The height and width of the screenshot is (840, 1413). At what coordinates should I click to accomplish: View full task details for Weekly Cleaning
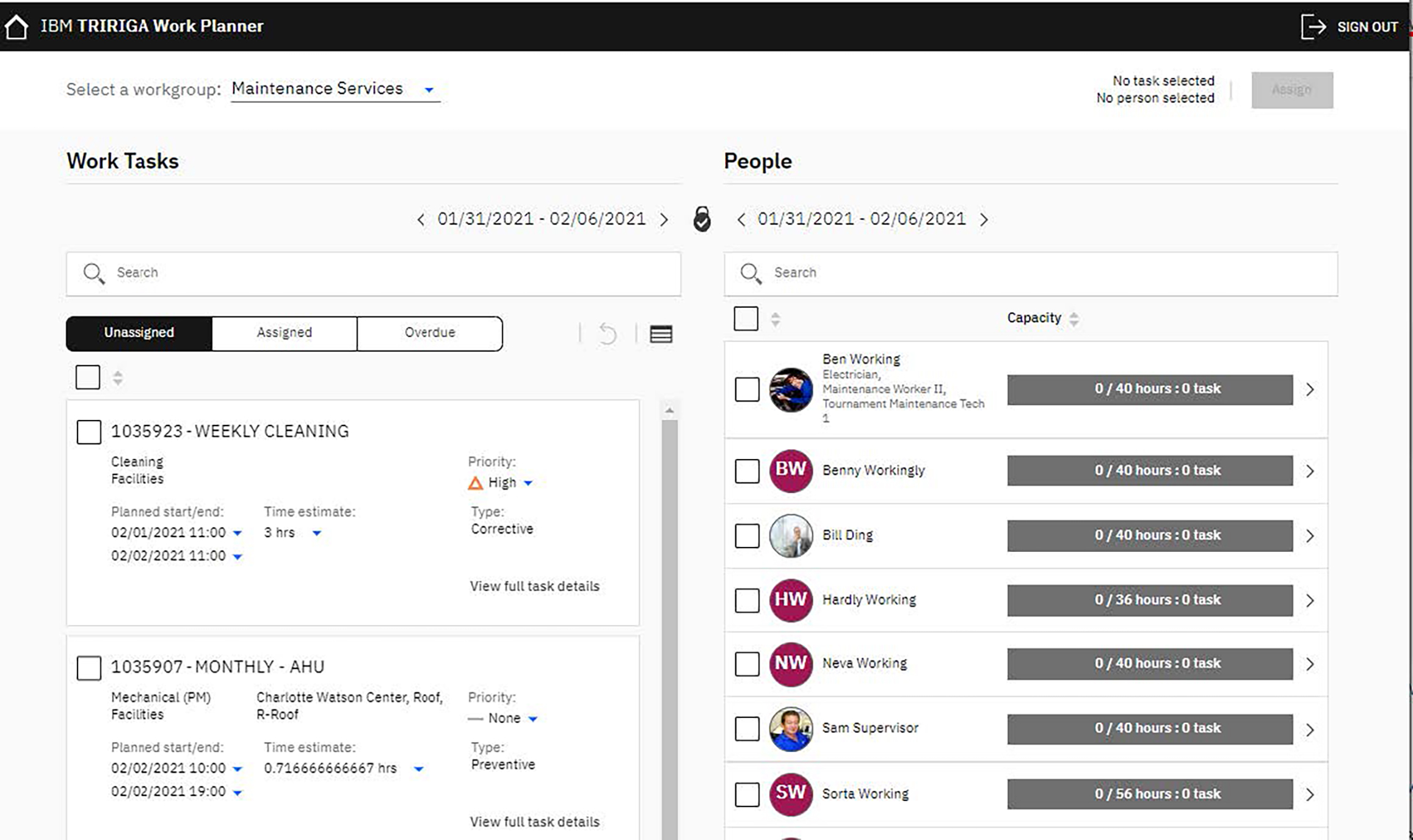(x=534, y=586)
